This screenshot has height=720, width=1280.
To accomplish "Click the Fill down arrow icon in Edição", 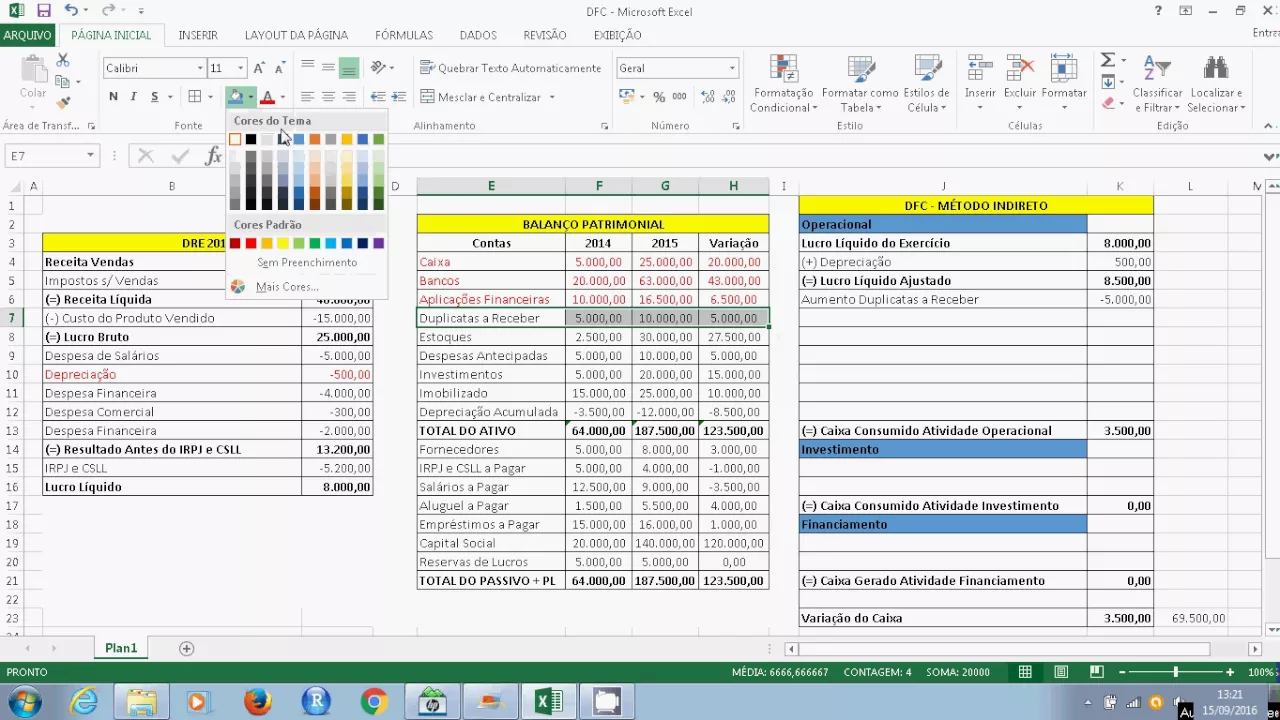I will point(1108,82).
